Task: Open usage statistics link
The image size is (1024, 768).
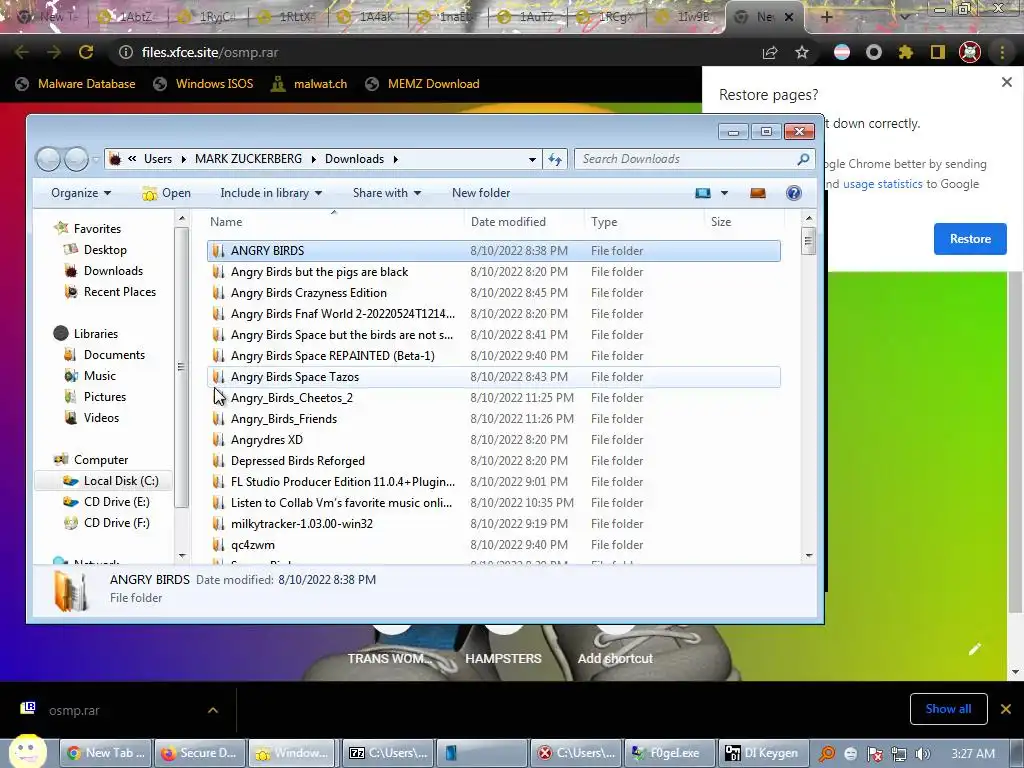Action: click(x=882, y=184)
